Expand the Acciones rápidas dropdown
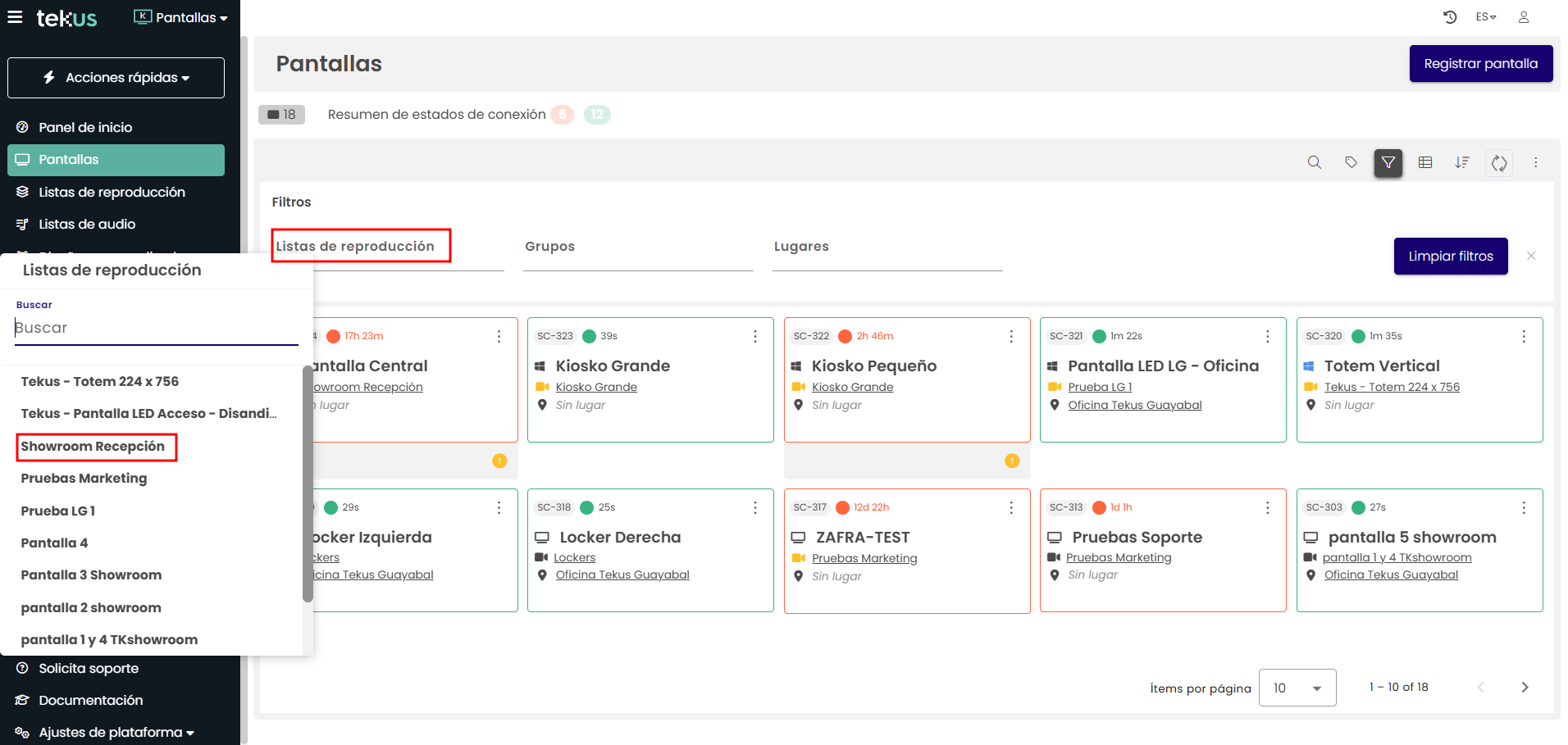Screen dimensions: 1568x745 pos(116,78)
